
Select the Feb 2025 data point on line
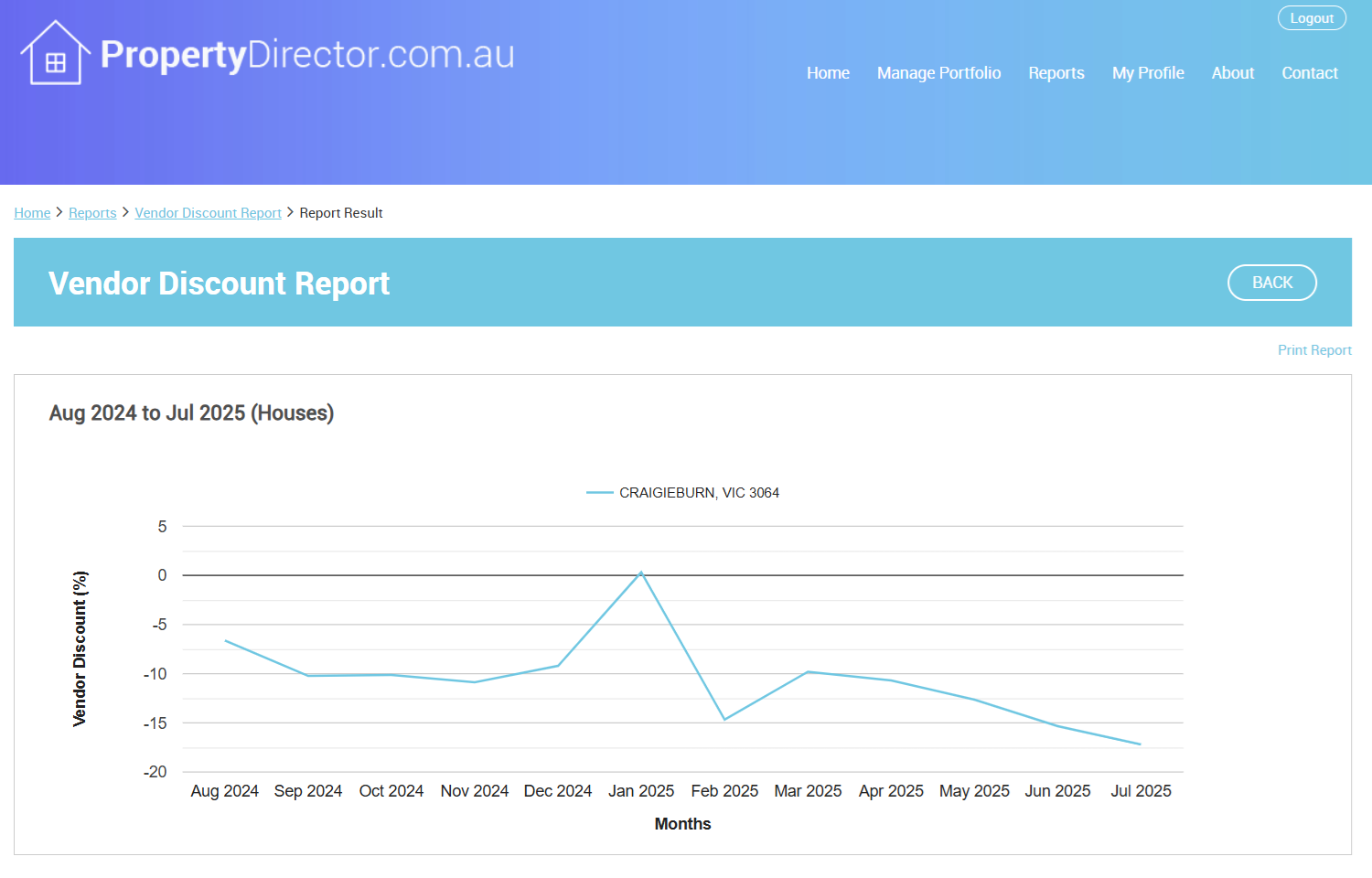point(724,720)
